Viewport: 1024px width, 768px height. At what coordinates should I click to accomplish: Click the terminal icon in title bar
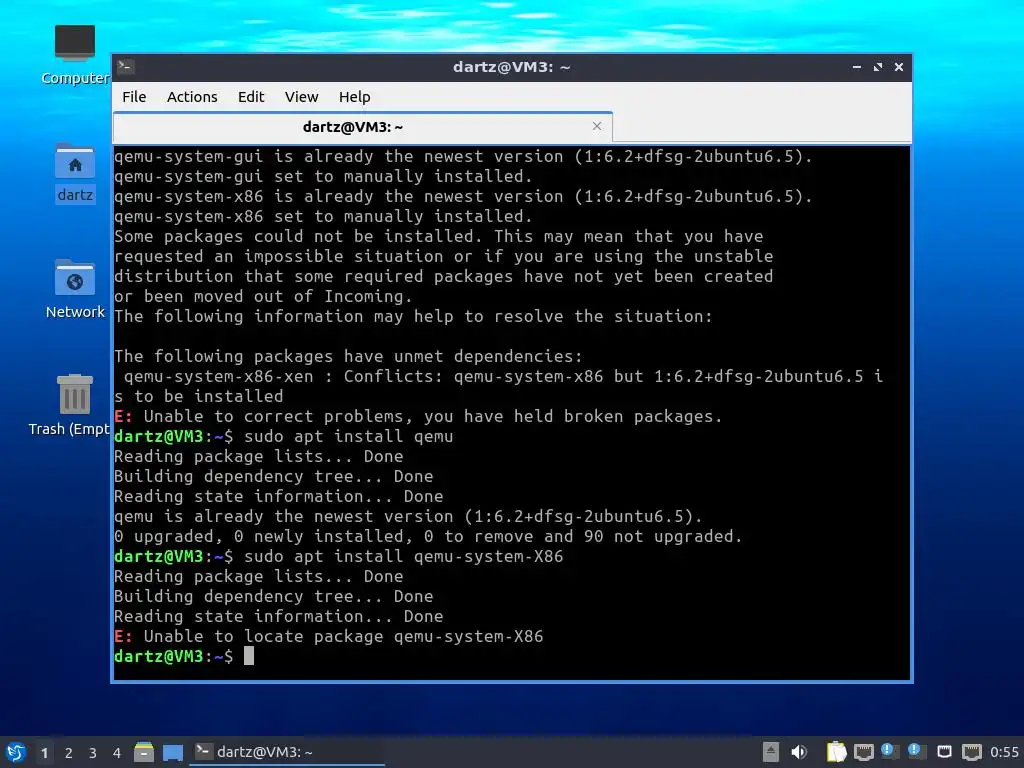click(126, 66)
